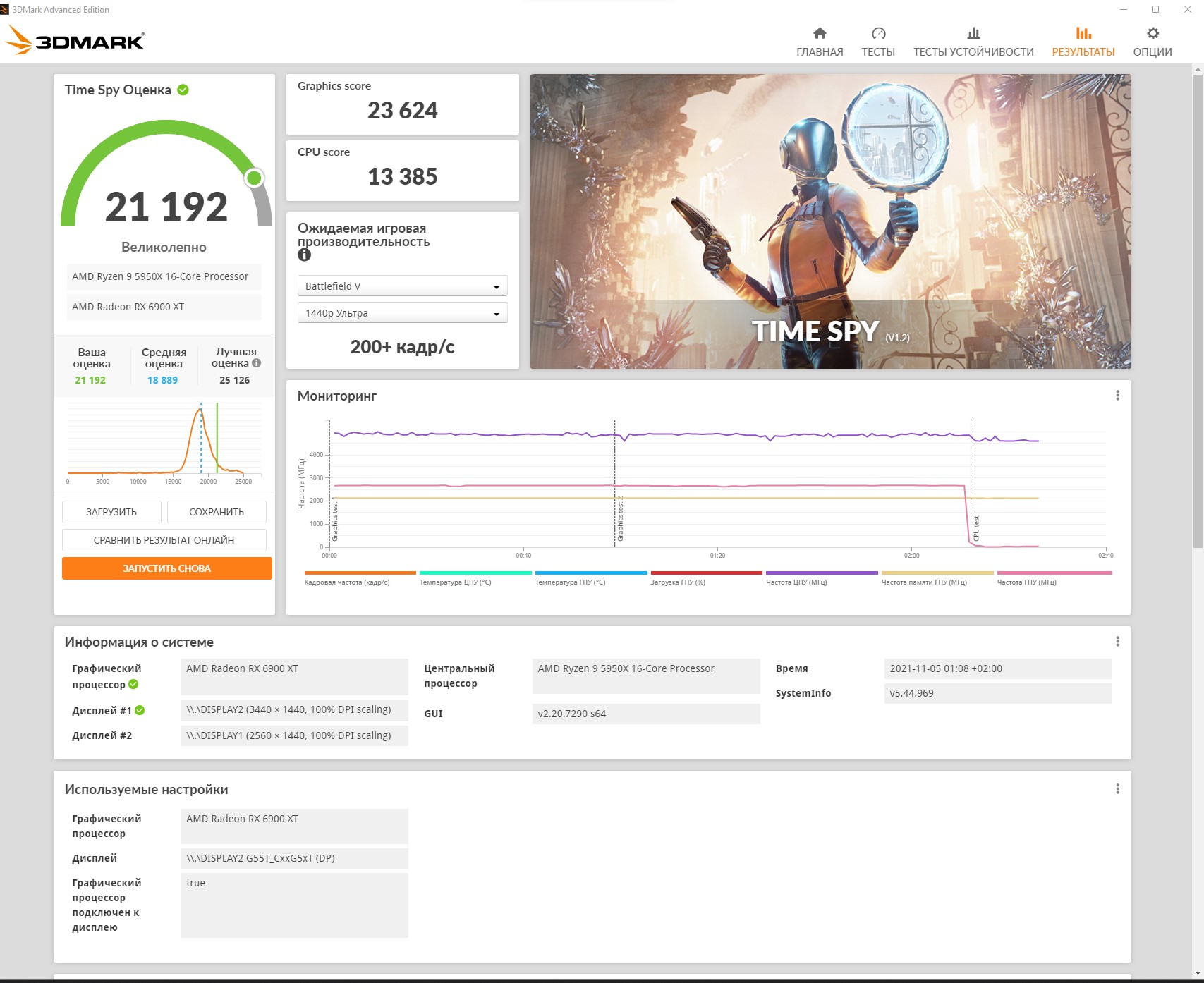Click the DISPLAY2 3440 × 1440 value
The height and width of the screenshot is (983, 1204).
[294, 709]
